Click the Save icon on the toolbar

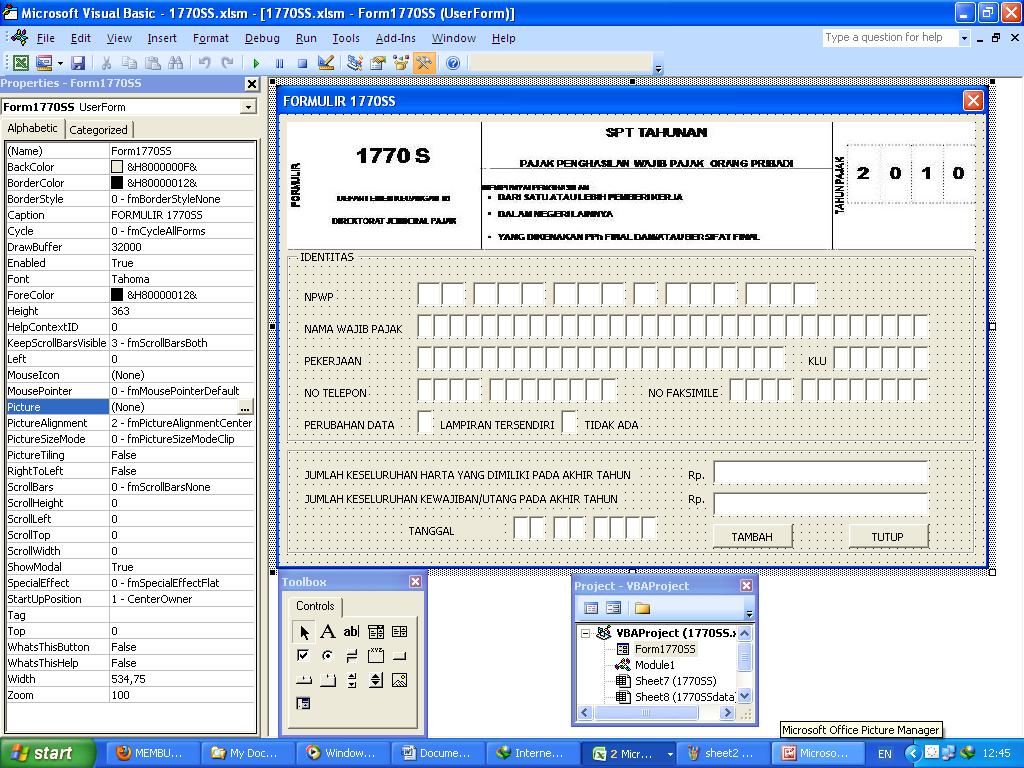click(78, 62)
